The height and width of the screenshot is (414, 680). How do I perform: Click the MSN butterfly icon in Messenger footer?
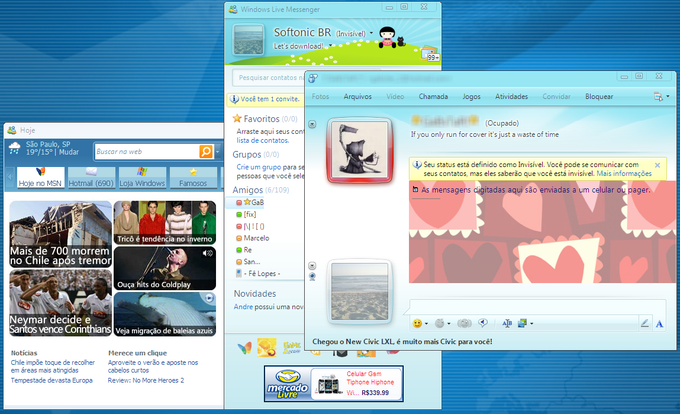(x=245, y=348)
